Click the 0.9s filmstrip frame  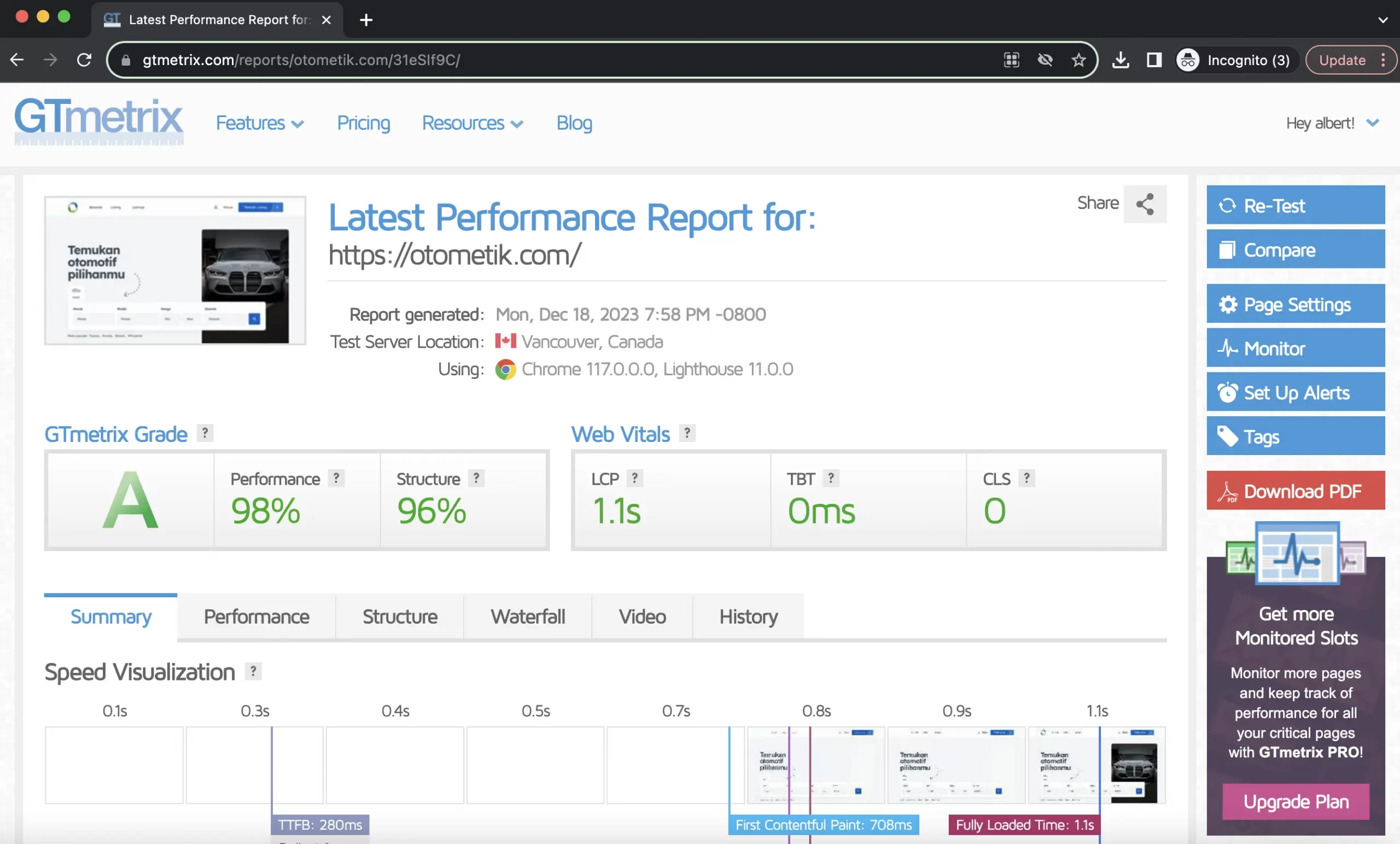[x=956, y=765]
